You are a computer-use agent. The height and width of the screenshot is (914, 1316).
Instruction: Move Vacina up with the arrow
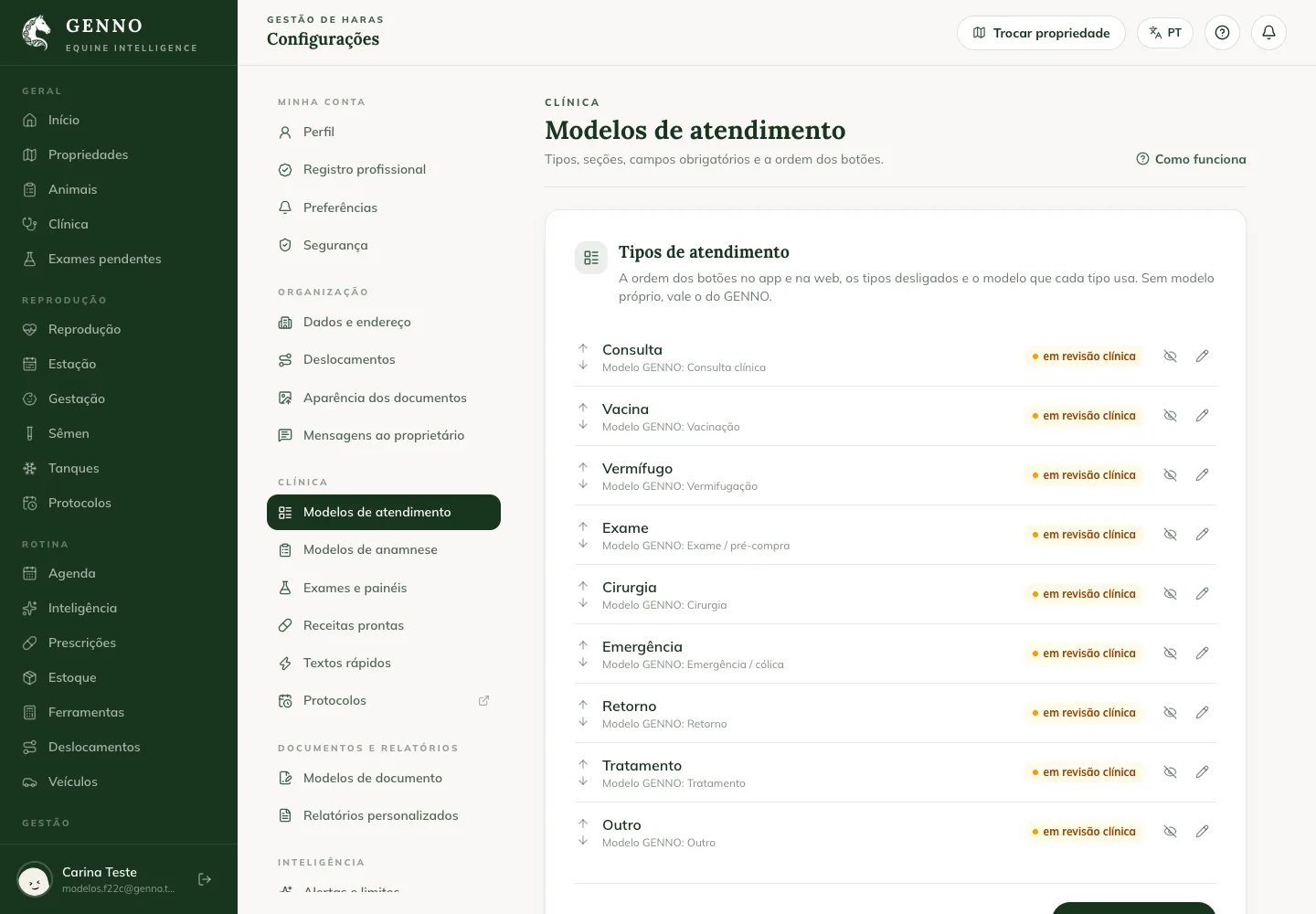(583, 408)
